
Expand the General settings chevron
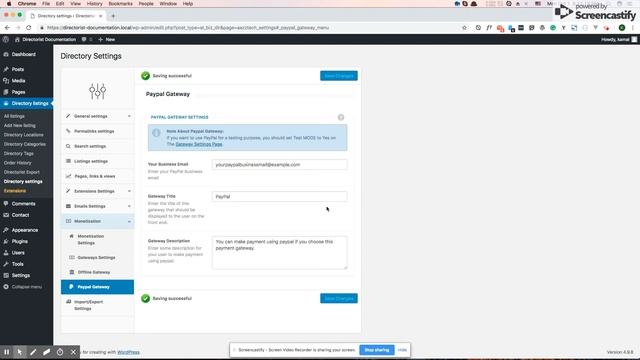(x=129, y=116)
